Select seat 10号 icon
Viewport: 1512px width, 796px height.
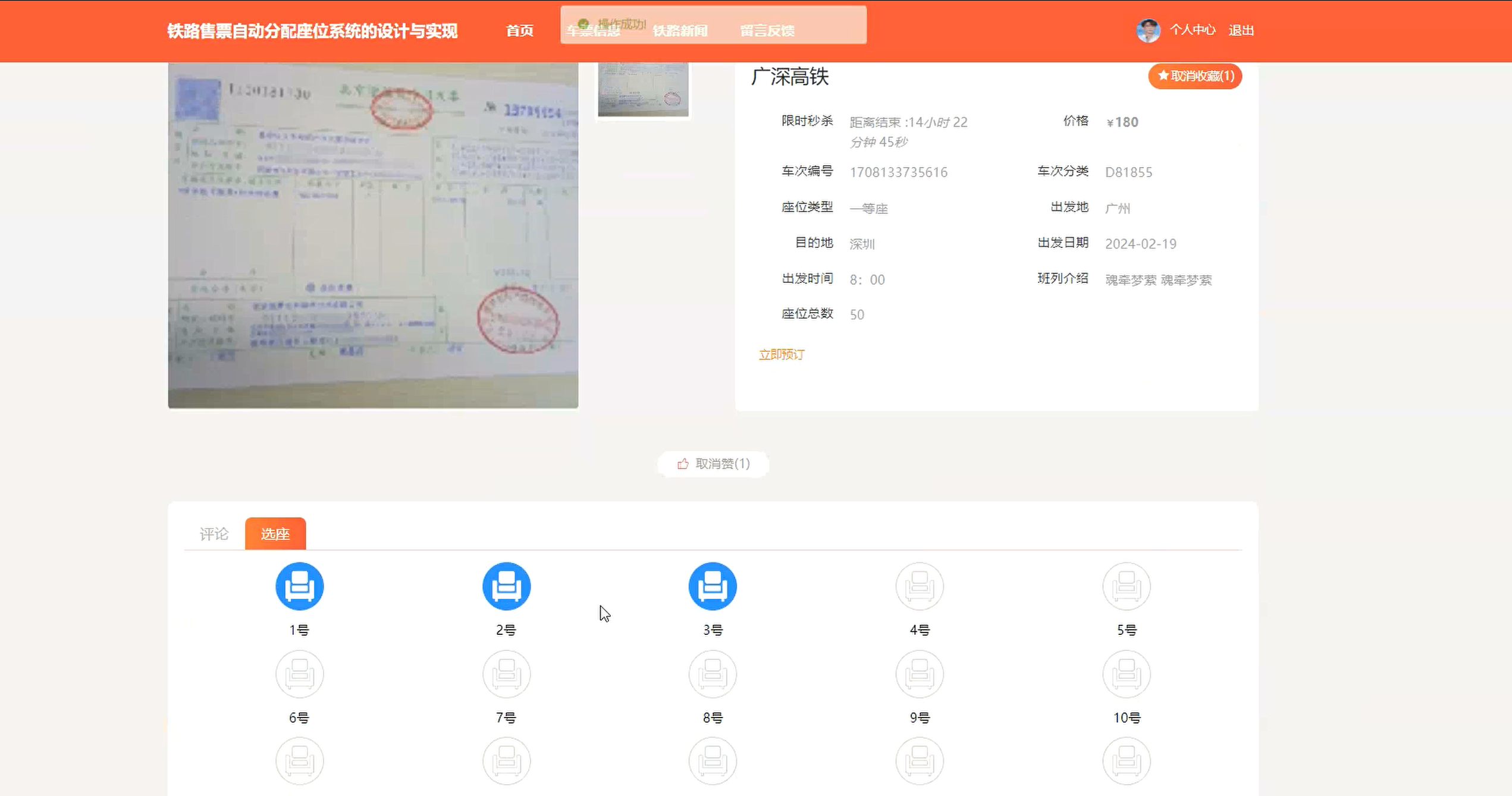[x=1127, y=674]
